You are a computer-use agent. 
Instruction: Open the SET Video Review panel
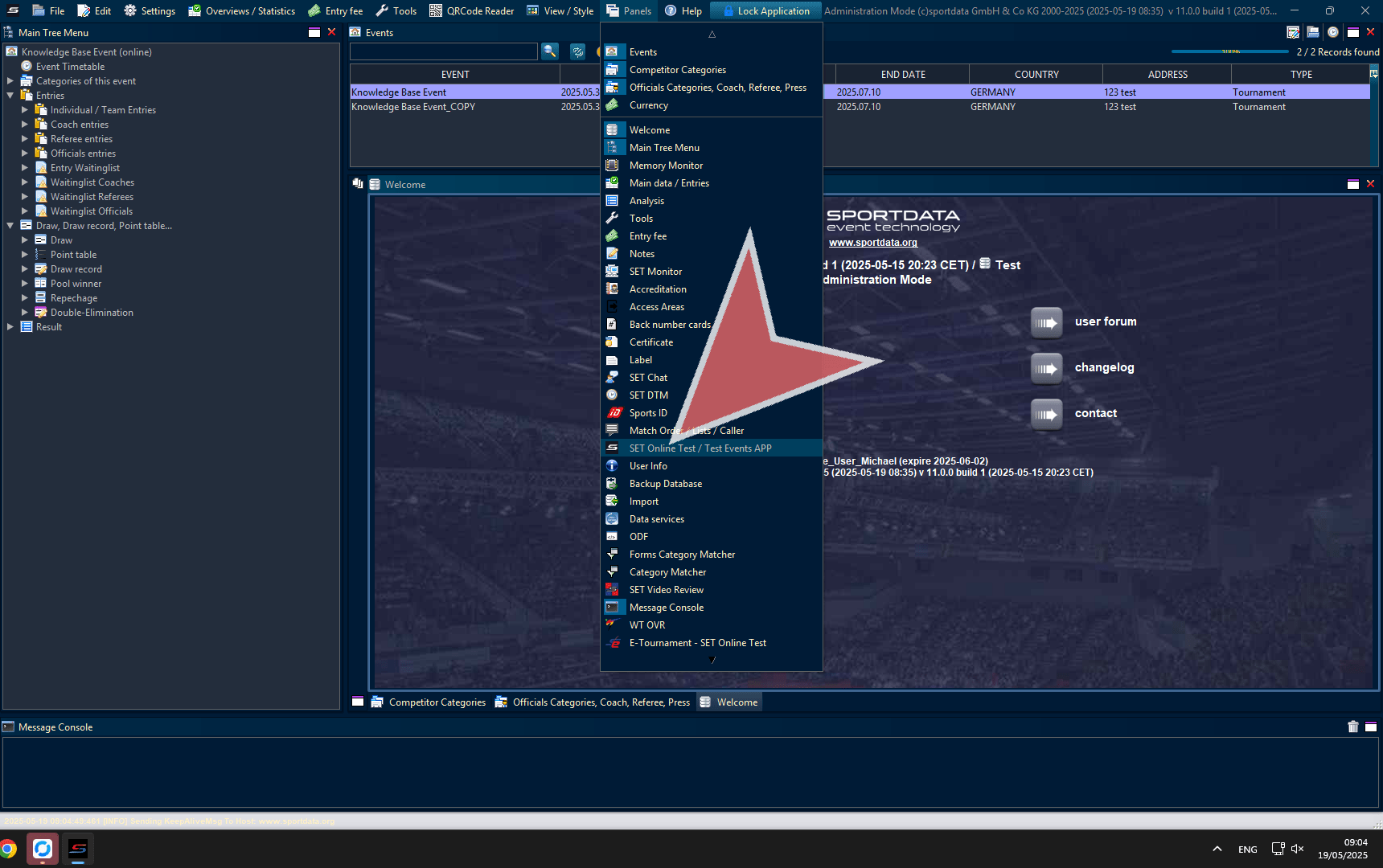coord(666,590)
